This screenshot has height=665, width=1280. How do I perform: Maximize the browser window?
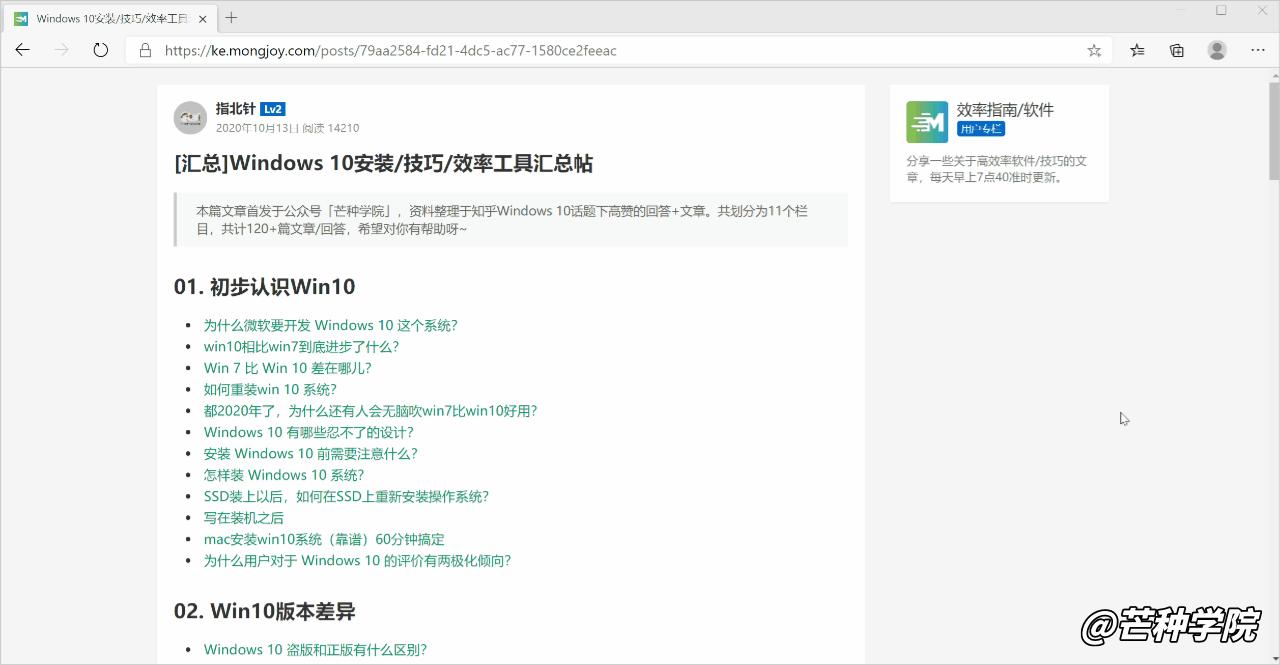1221,10
